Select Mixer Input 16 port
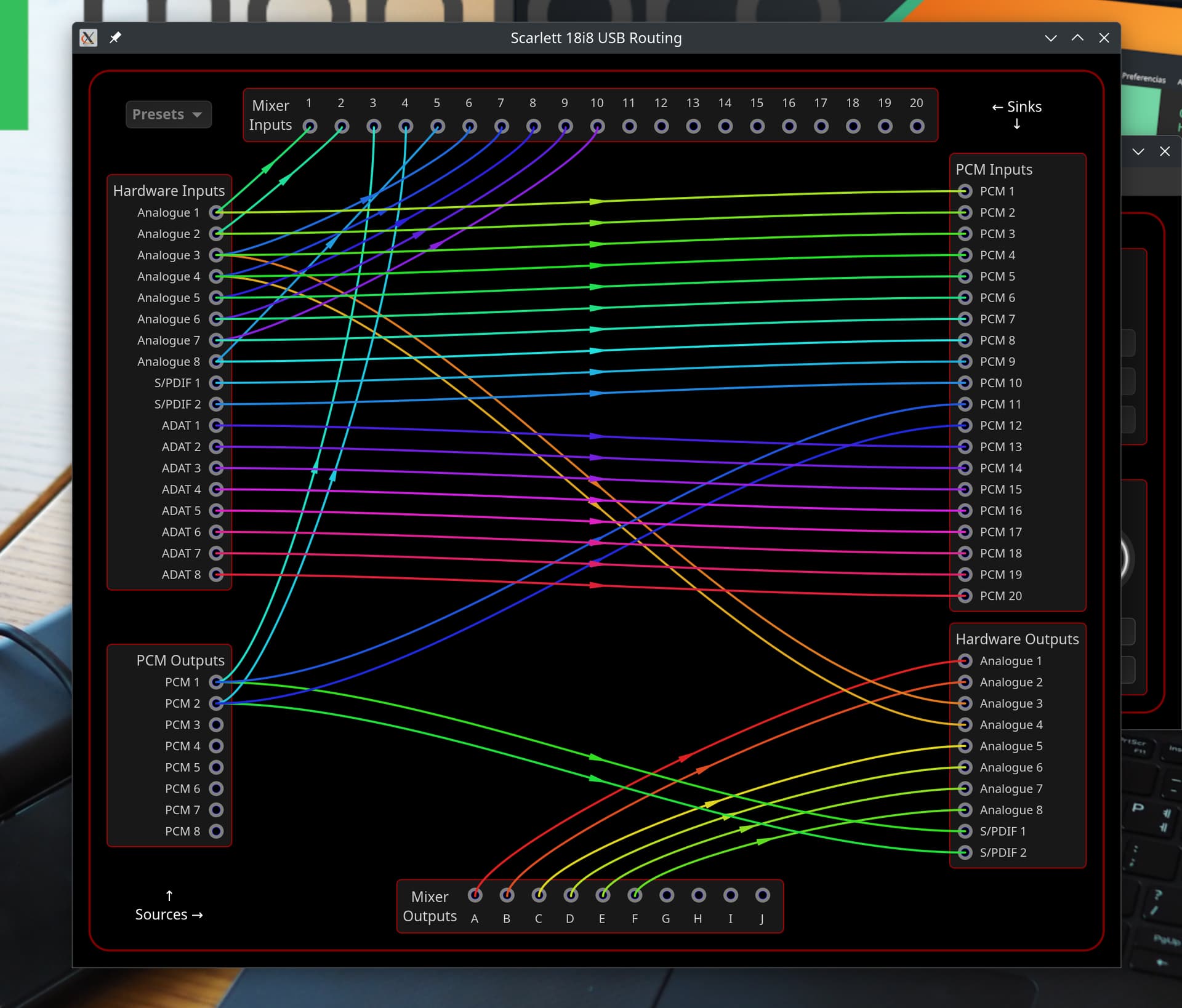Screen dimensions: 1182x1008 (x=789, y=126)
